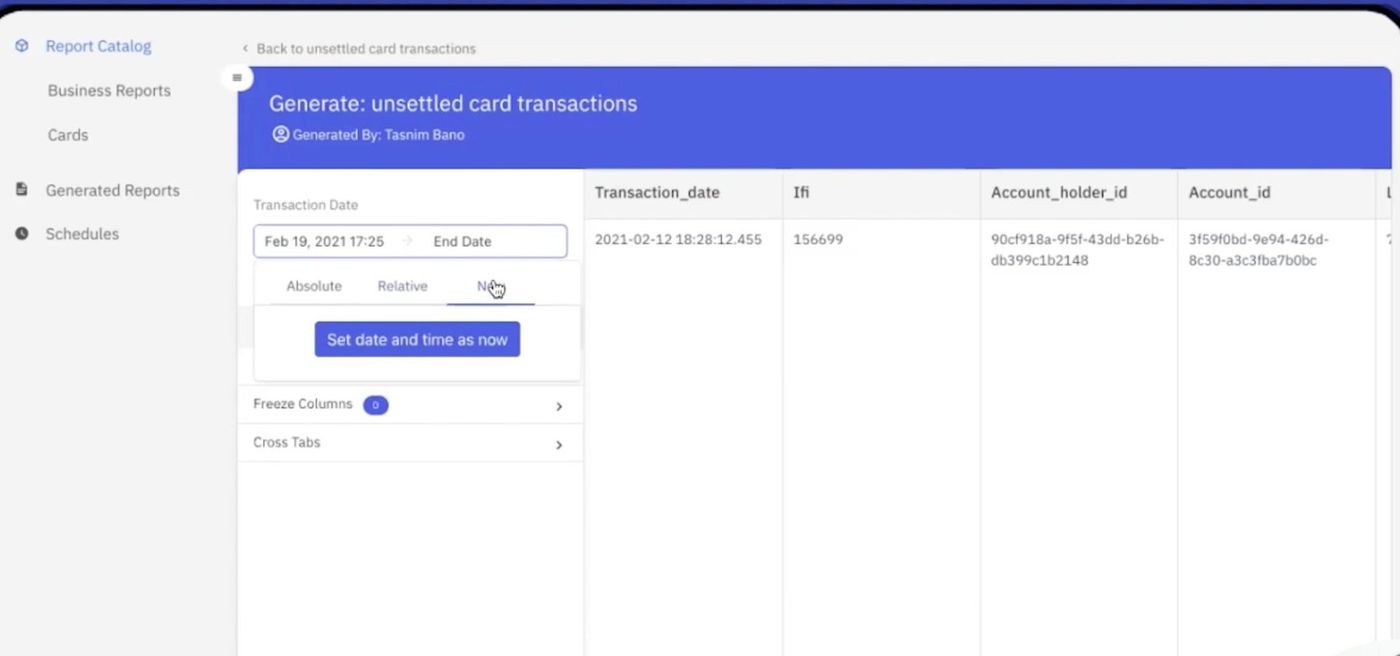Open Business Reports in the sidebar
Image resolution: width=1400 pixels, height=656 pixels.
[x=109, y=90]
